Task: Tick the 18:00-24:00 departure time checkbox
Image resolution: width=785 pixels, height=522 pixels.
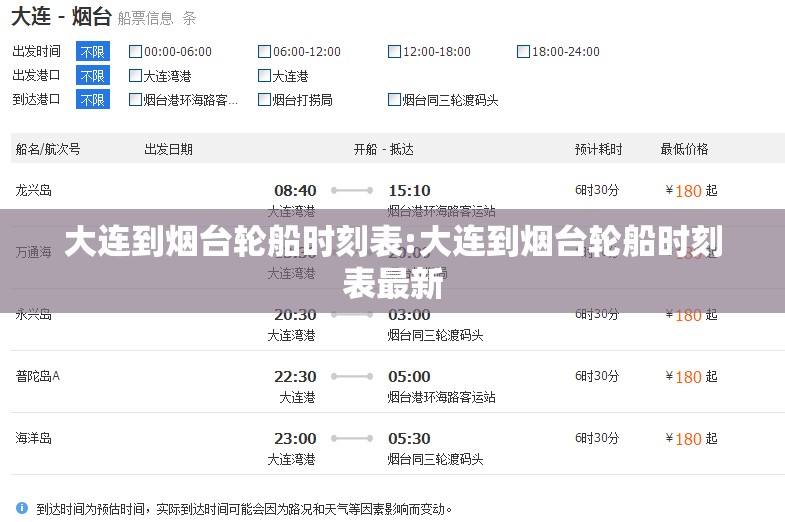Action: click(523, 52)
